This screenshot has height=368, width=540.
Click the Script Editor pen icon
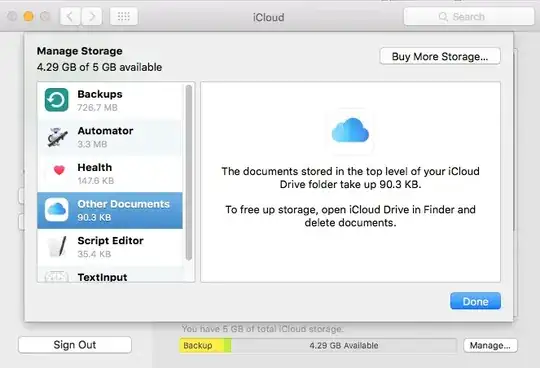[x=57, y=246]
